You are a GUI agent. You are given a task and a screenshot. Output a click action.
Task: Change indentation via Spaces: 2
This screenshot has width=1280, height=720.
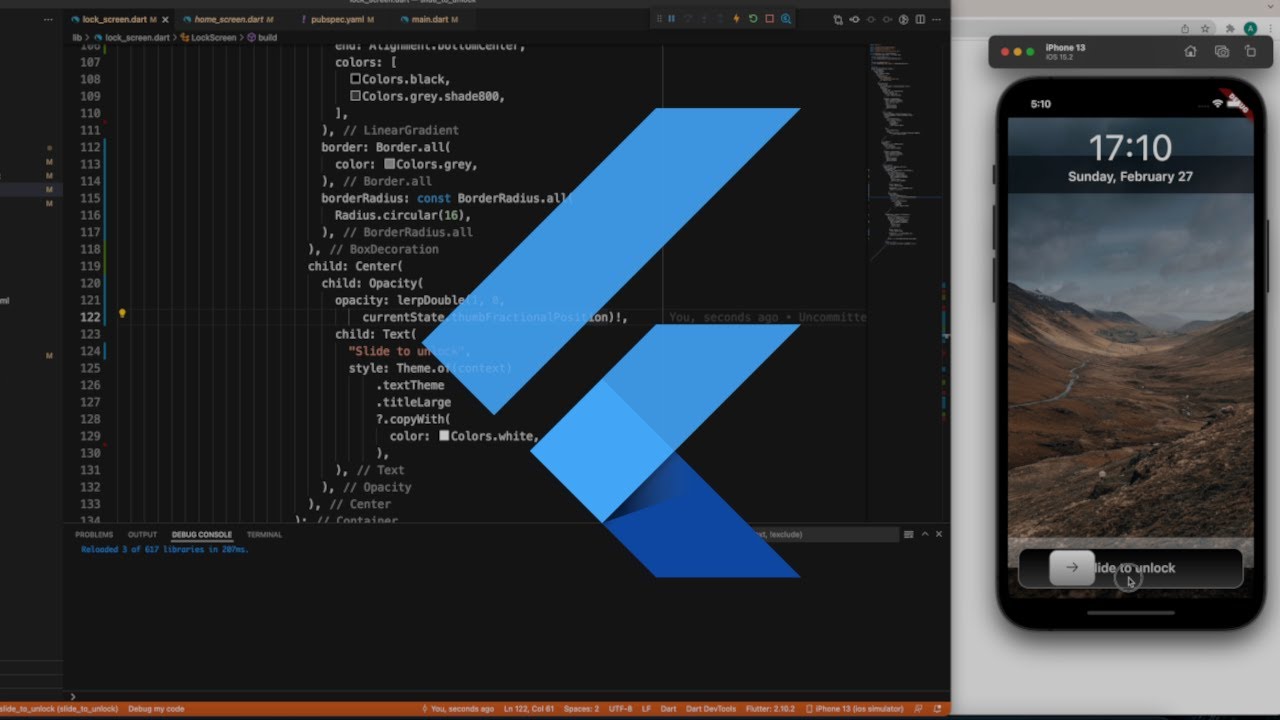click(x=580, y=709)
